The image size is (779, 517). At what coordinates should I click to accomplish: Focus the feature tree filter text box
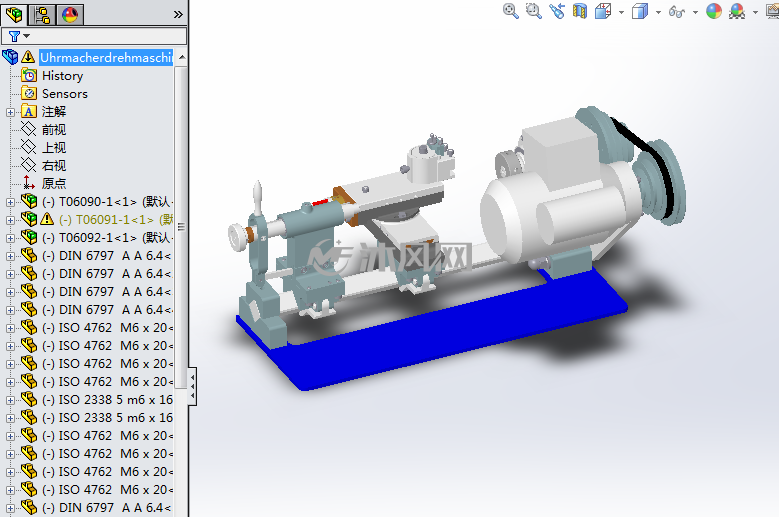pyautogui.click(x=94, y=36)
